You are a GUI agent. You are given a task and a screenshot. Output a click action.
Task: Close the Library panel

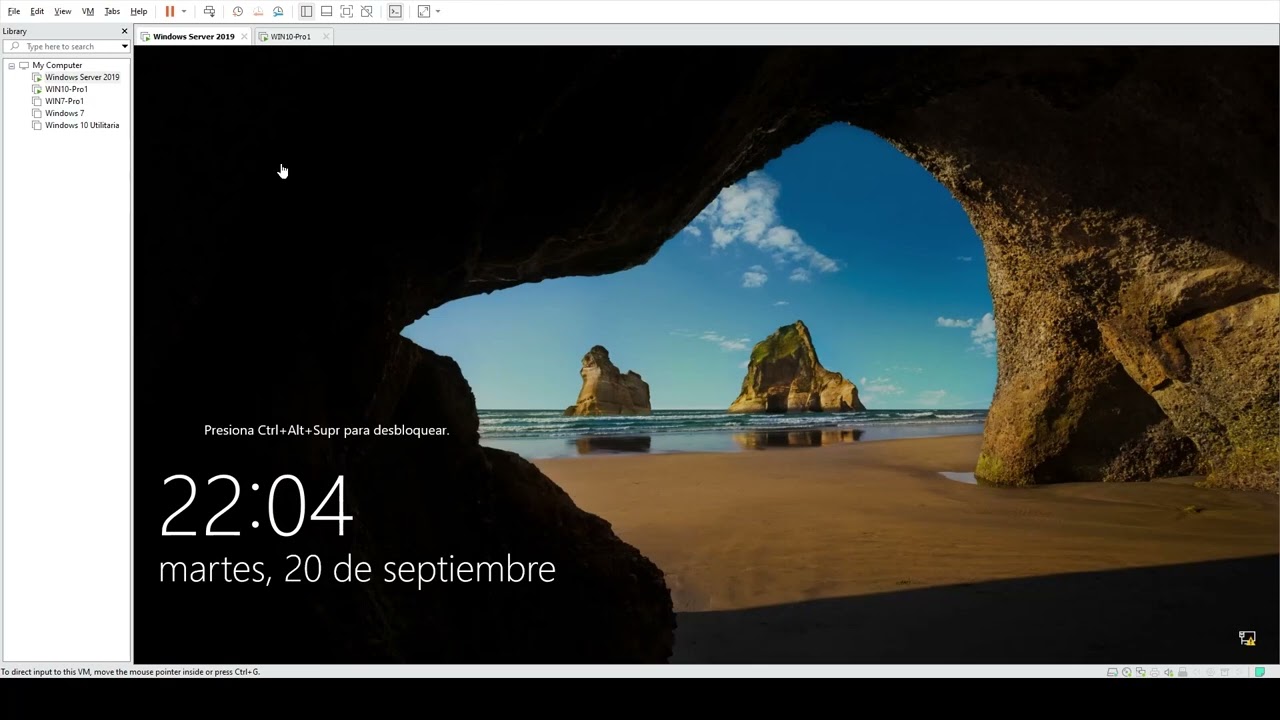[124, 31]
